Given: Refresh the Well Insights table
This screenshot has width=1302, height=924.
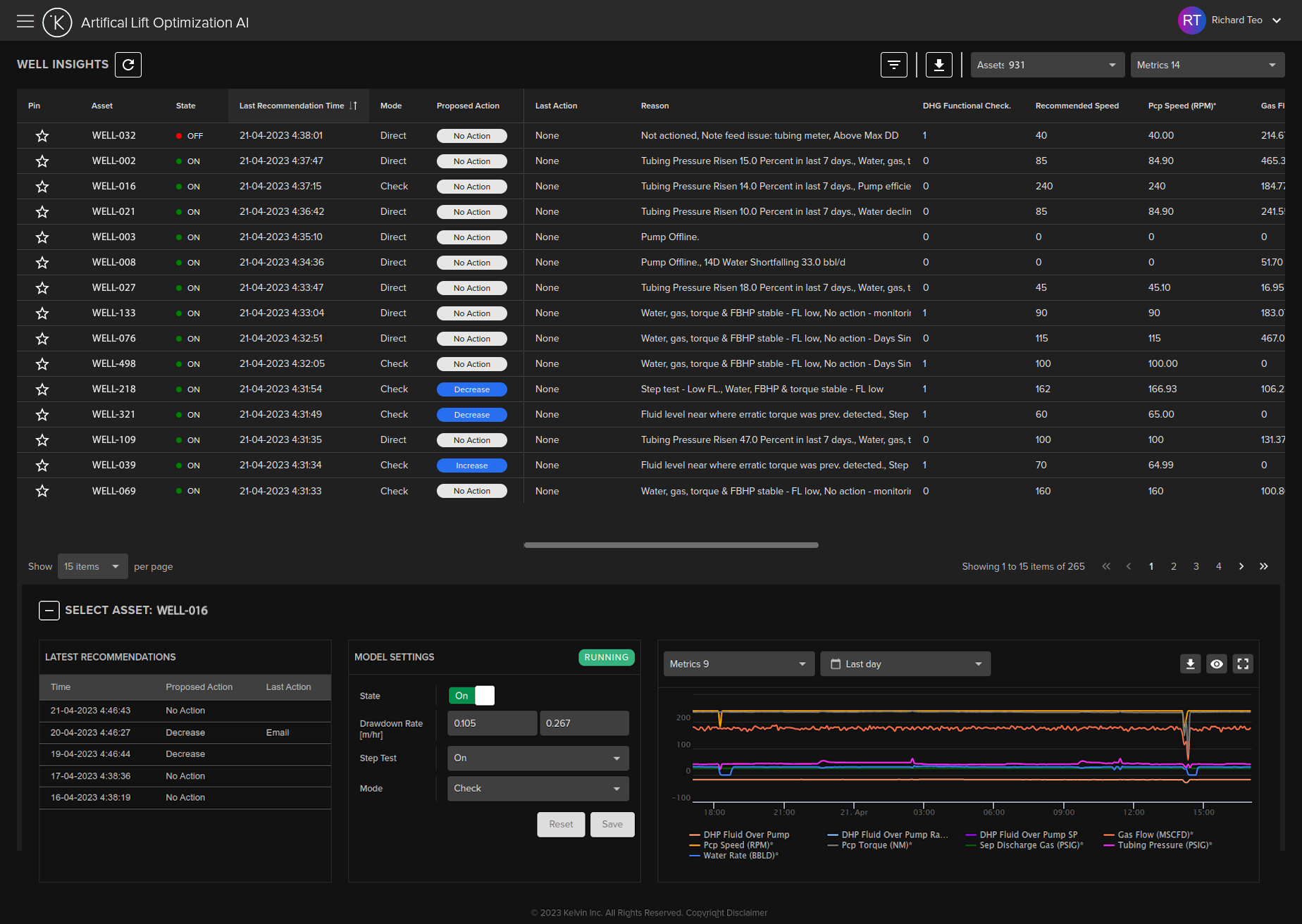Looking at the screenshot, I should [128, 65].
